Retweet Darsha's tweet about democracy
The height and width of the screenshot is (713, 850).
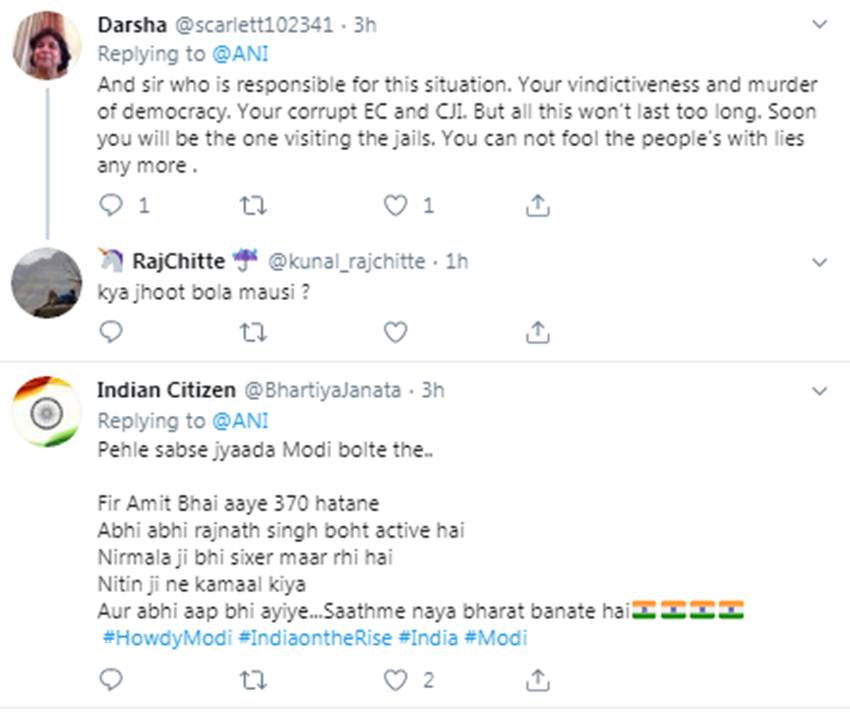(253, 205)
